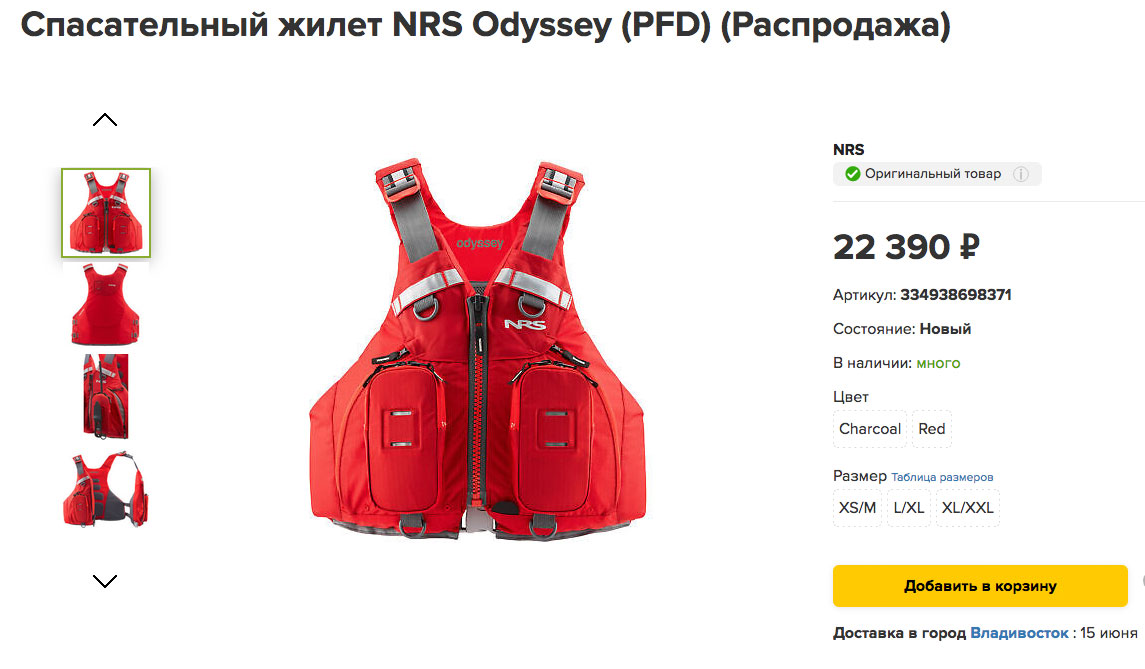This screenshot has height=669, width=1145.
Task: Select the front view vest thumbnail
Action: (x=106, y=213)
